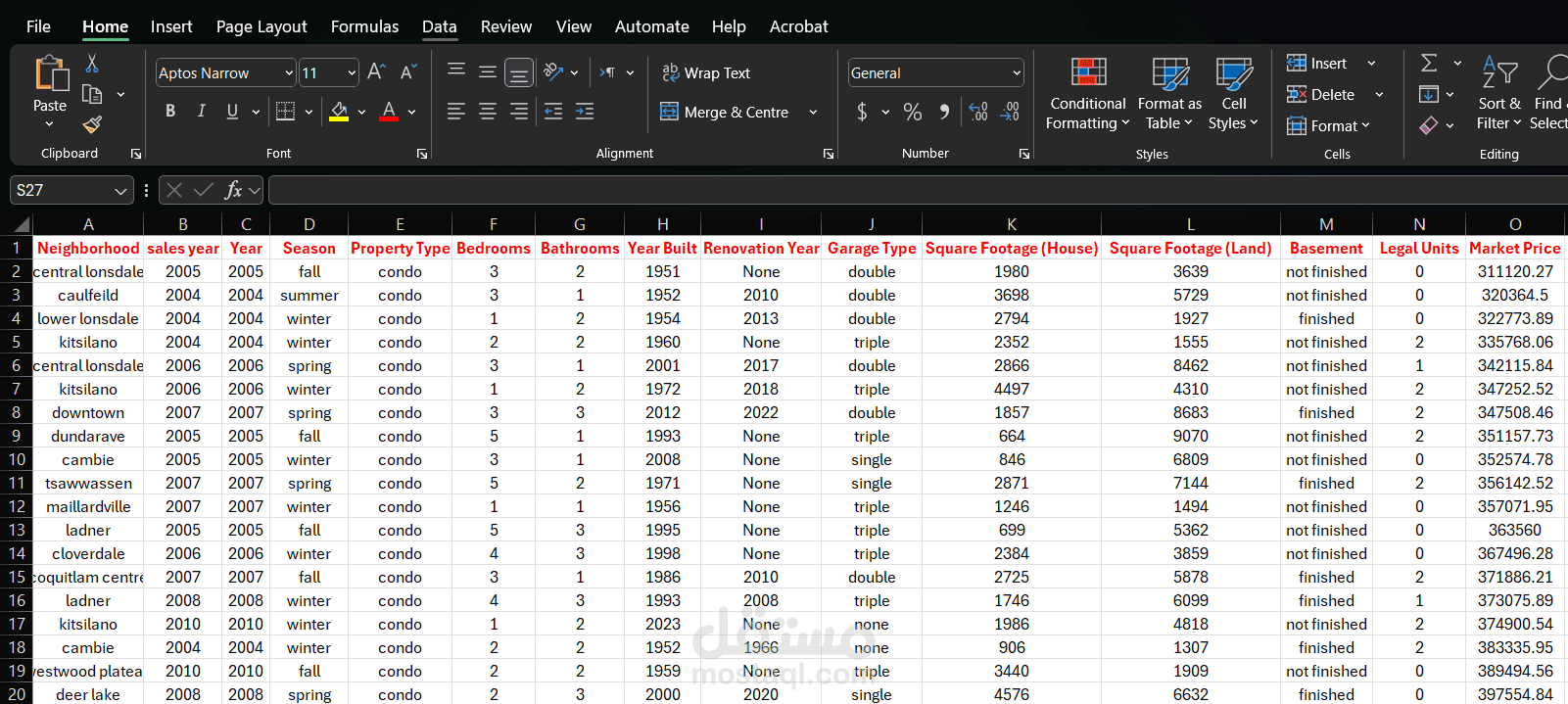Image resolution: width=1568 pixels, height=704 pixels.
Task: Click the Fill down icon
Action: click(x=1429, y=94)
